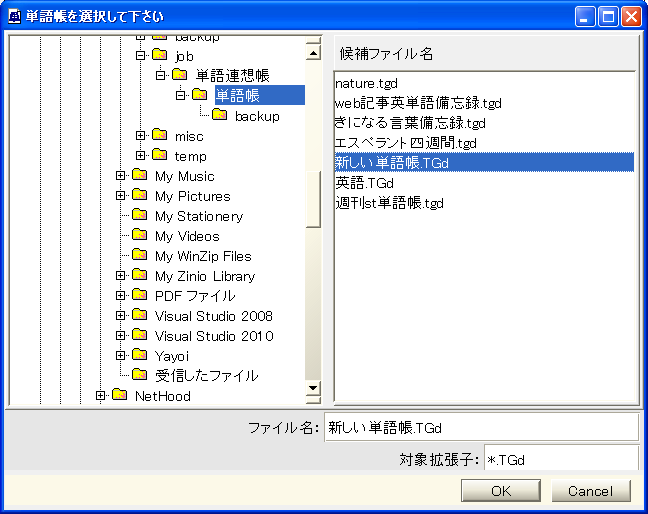
Task: Select the 単語連想帳 folder label
Action: [232, 76]
